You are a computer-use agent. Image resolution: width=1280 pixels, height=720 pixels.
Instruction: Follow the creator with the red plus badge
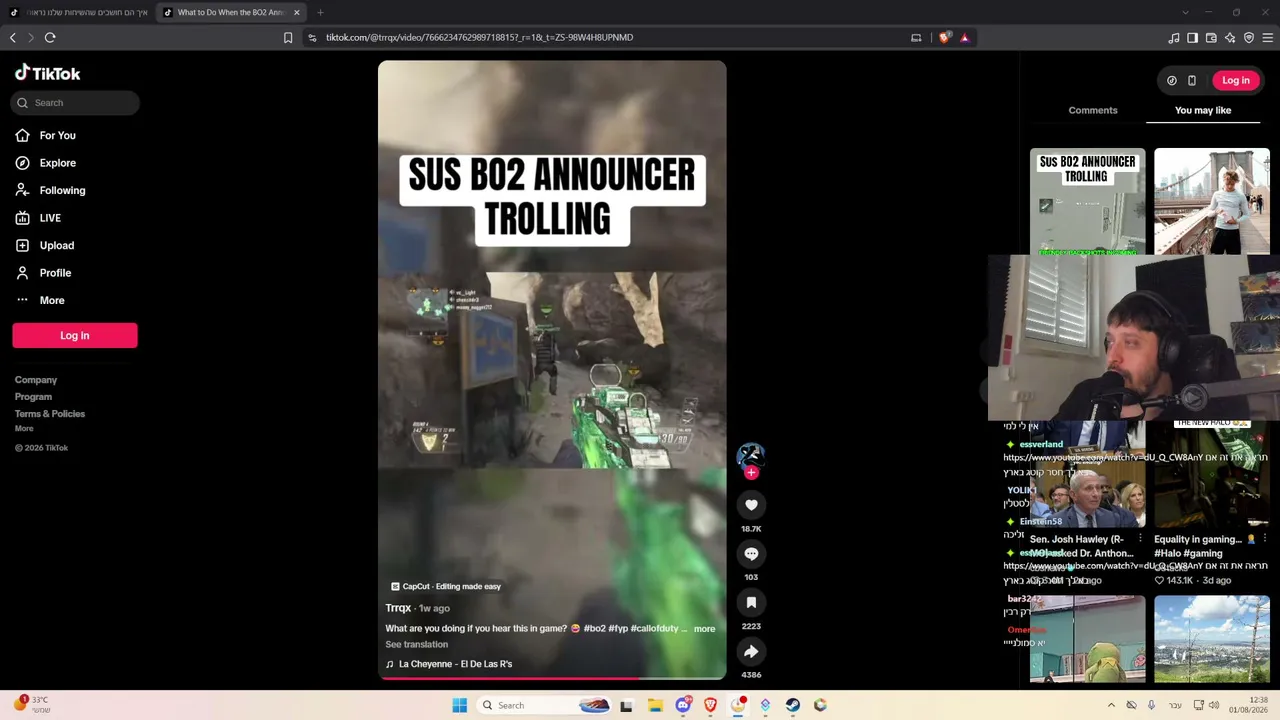click(751, 473)
